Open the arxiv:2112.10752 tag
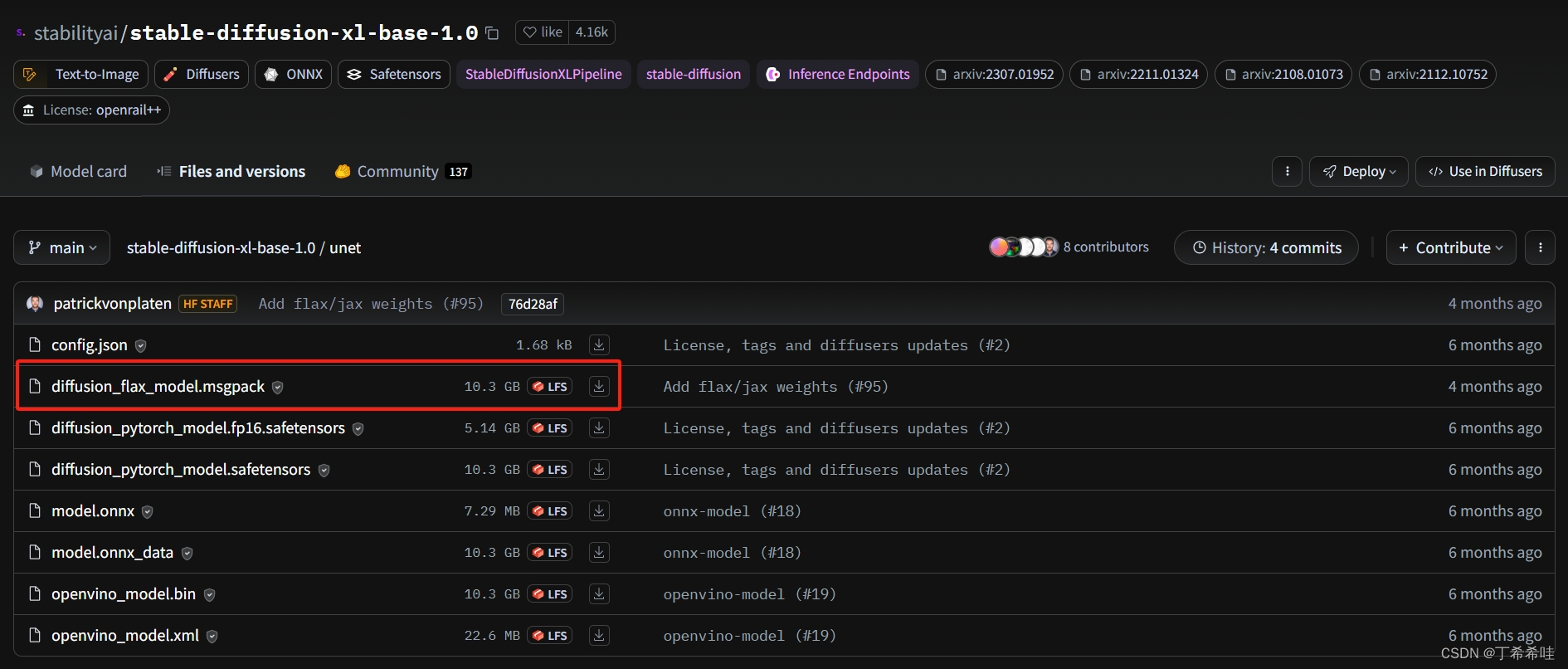 click(x=1428, y=74)
